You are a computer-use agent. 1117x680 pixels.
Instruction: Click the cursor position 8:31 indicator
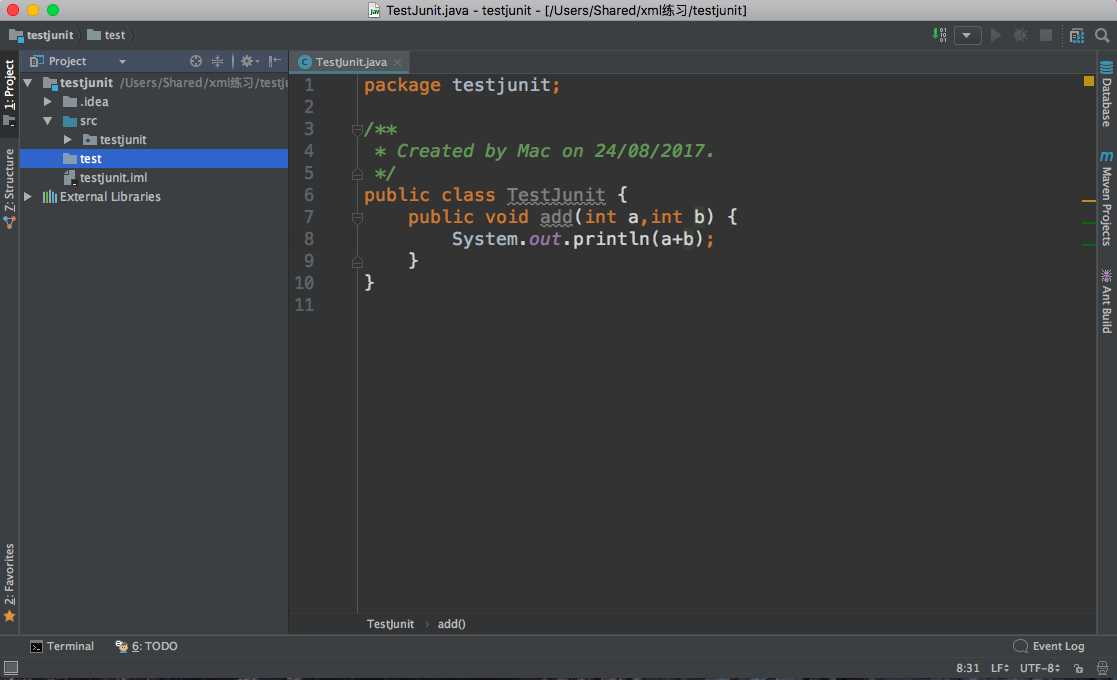click(x=967, y=668)
